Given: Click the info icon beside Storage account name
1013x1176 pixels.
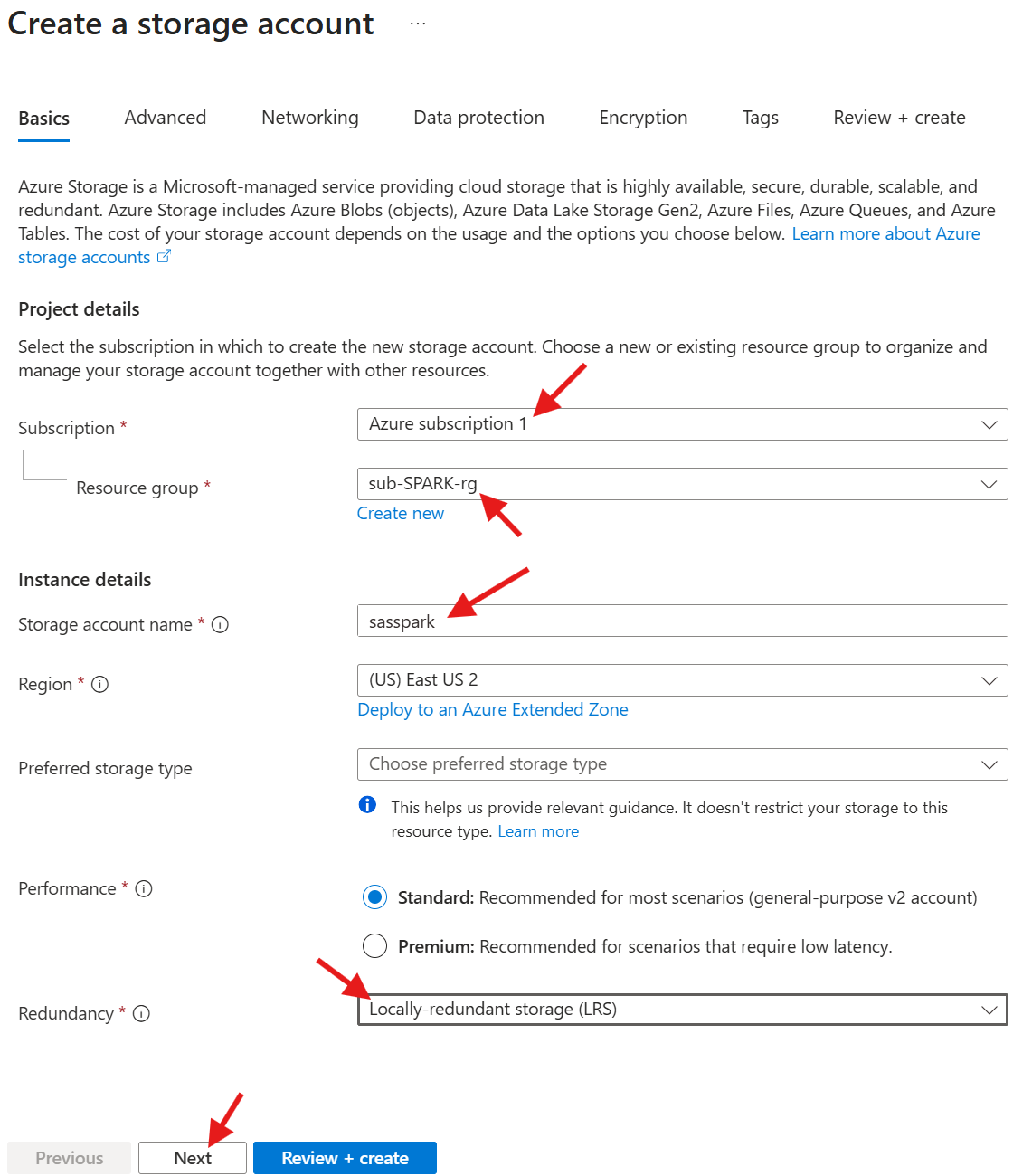Looking at the screenshot, I should [220, 624].
